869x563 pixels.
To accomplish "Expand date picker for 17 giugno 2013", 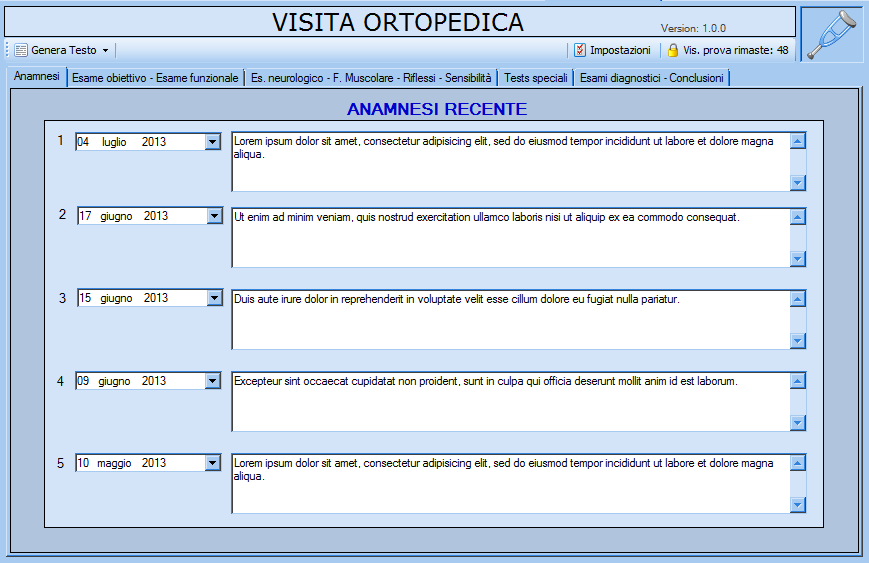I will coord(215,216).
